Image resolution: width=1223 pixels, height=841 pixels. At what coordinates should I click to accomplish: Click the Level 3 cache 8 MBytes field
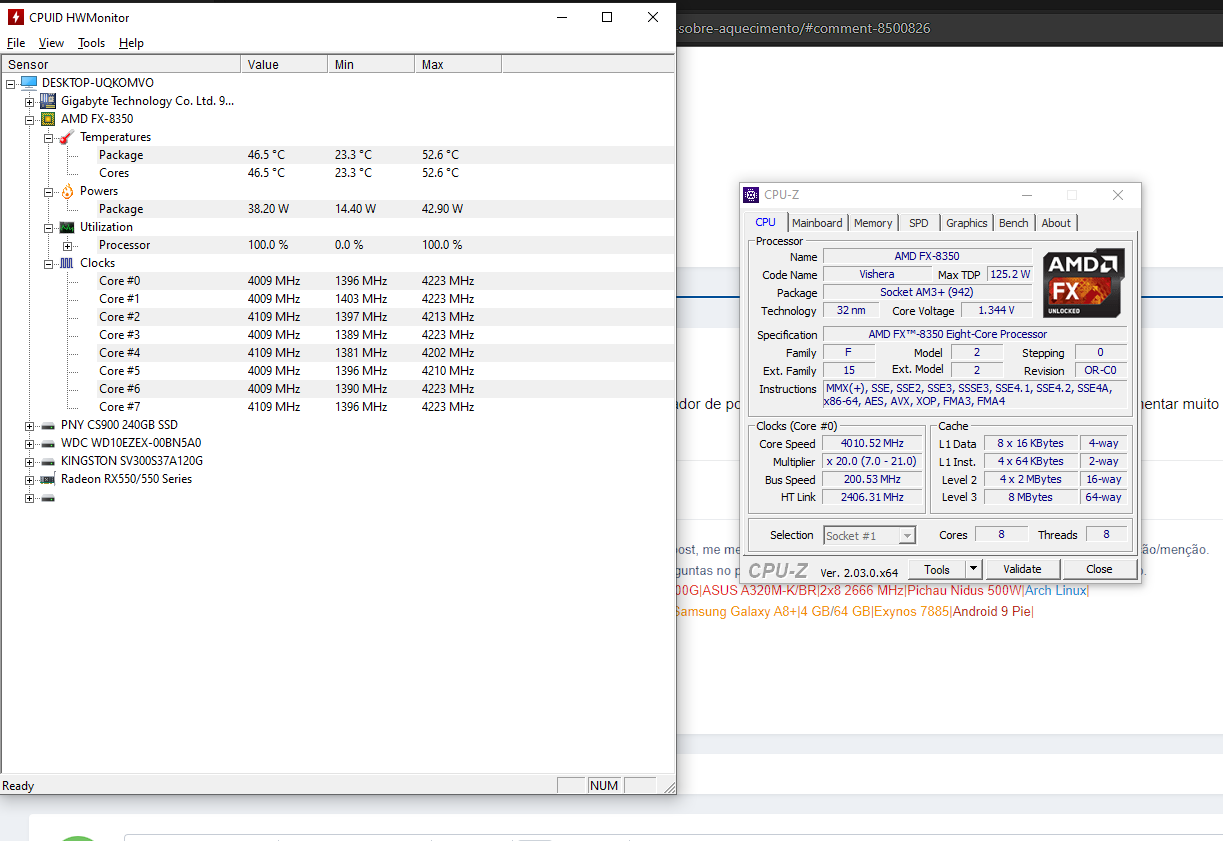[1031, 497]
